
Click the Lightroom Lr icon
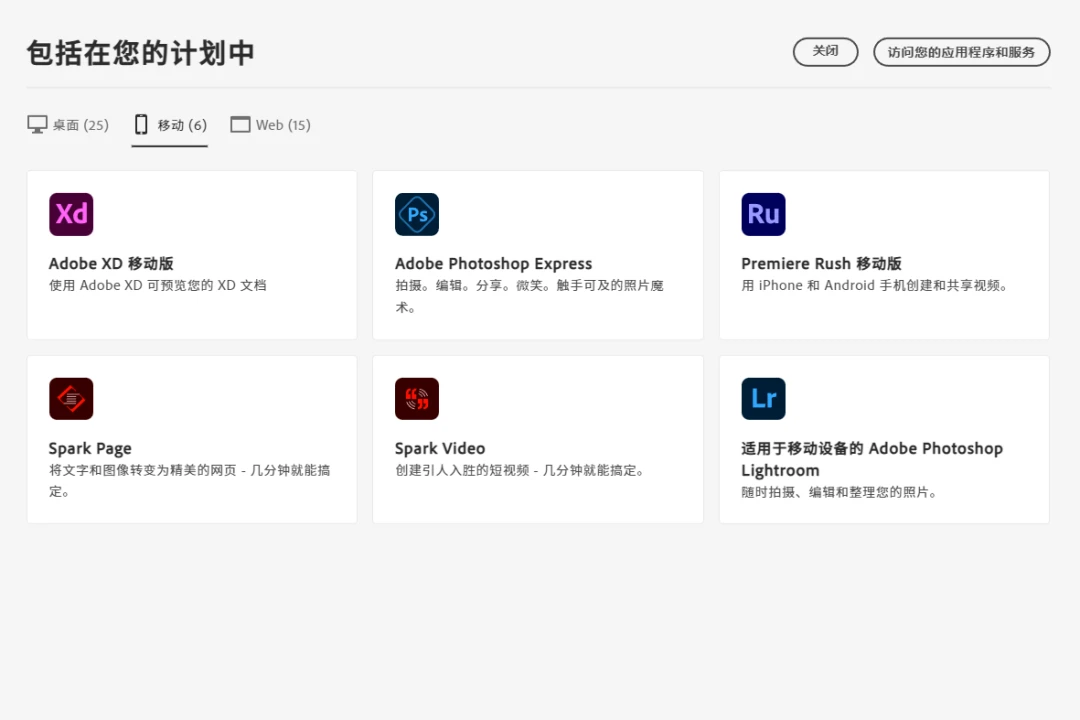(763, 399)
